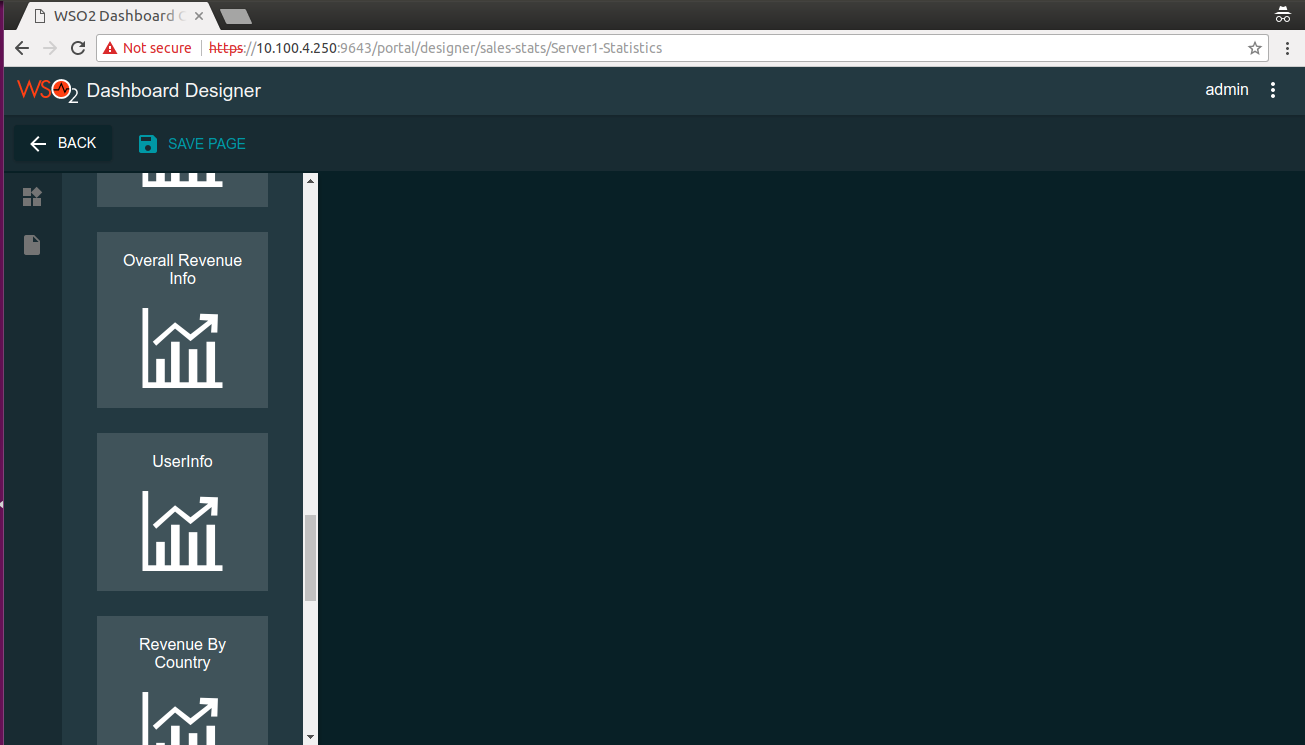Image resolution: width=1305 pixels, height=745 pixels.
Task: Select the gadgets icon in the left sidebar
Action: click(32, 196)
